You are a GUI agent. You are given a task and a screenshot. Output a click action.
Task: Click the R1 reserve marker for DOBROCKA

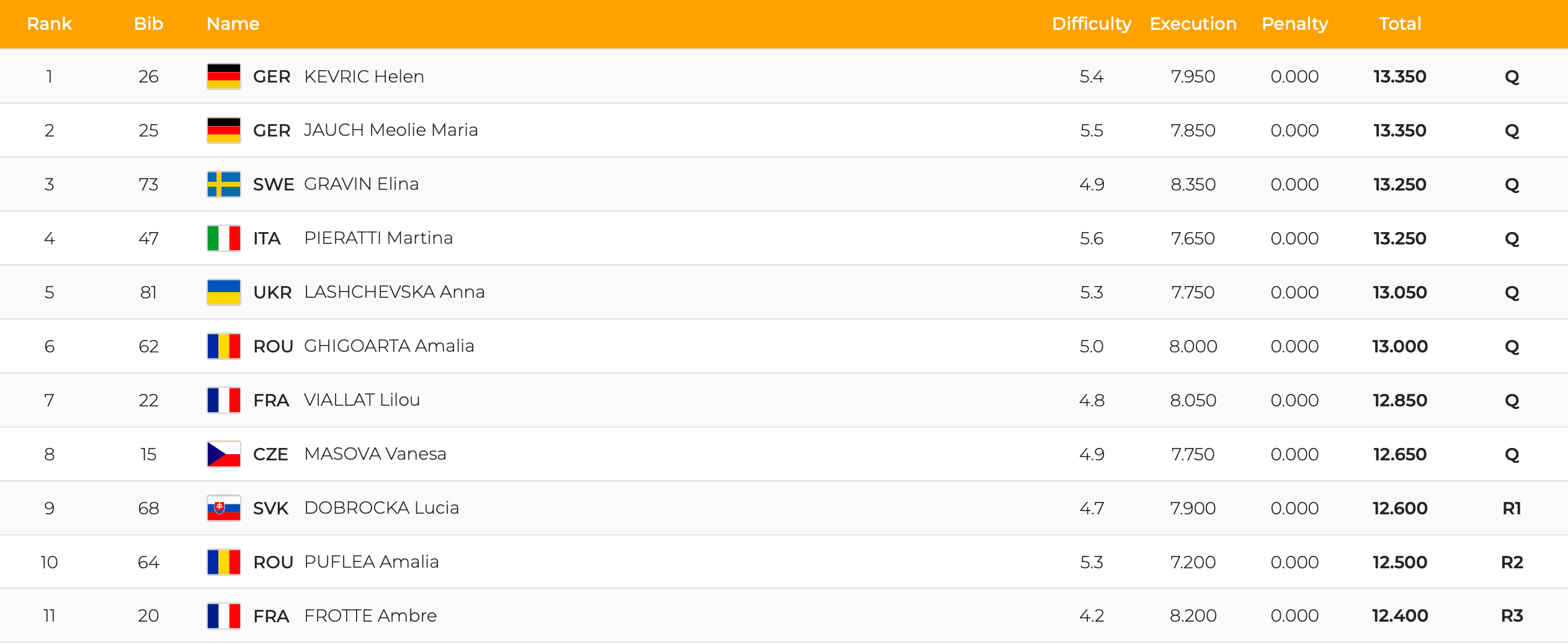[1512, 508]
